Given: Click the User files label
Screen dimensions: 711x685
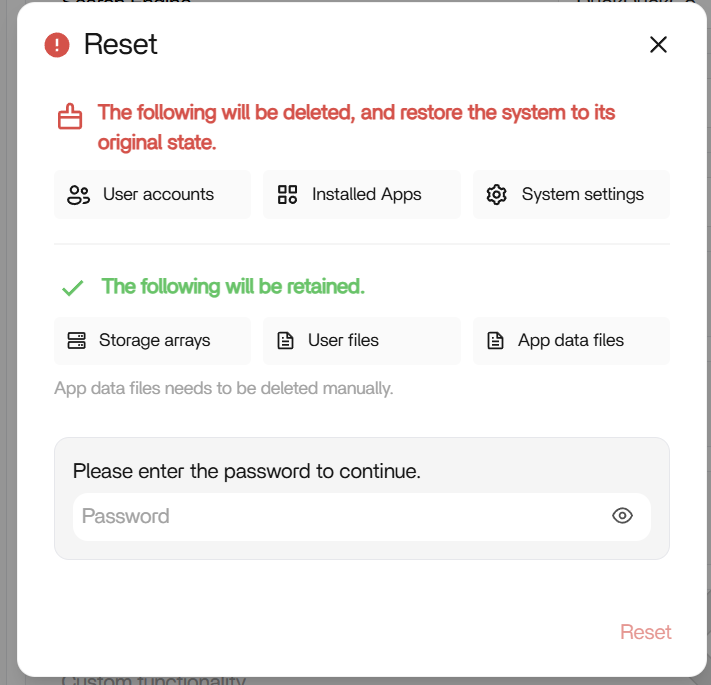Looking at the screenshot, I should coord(343,341).
